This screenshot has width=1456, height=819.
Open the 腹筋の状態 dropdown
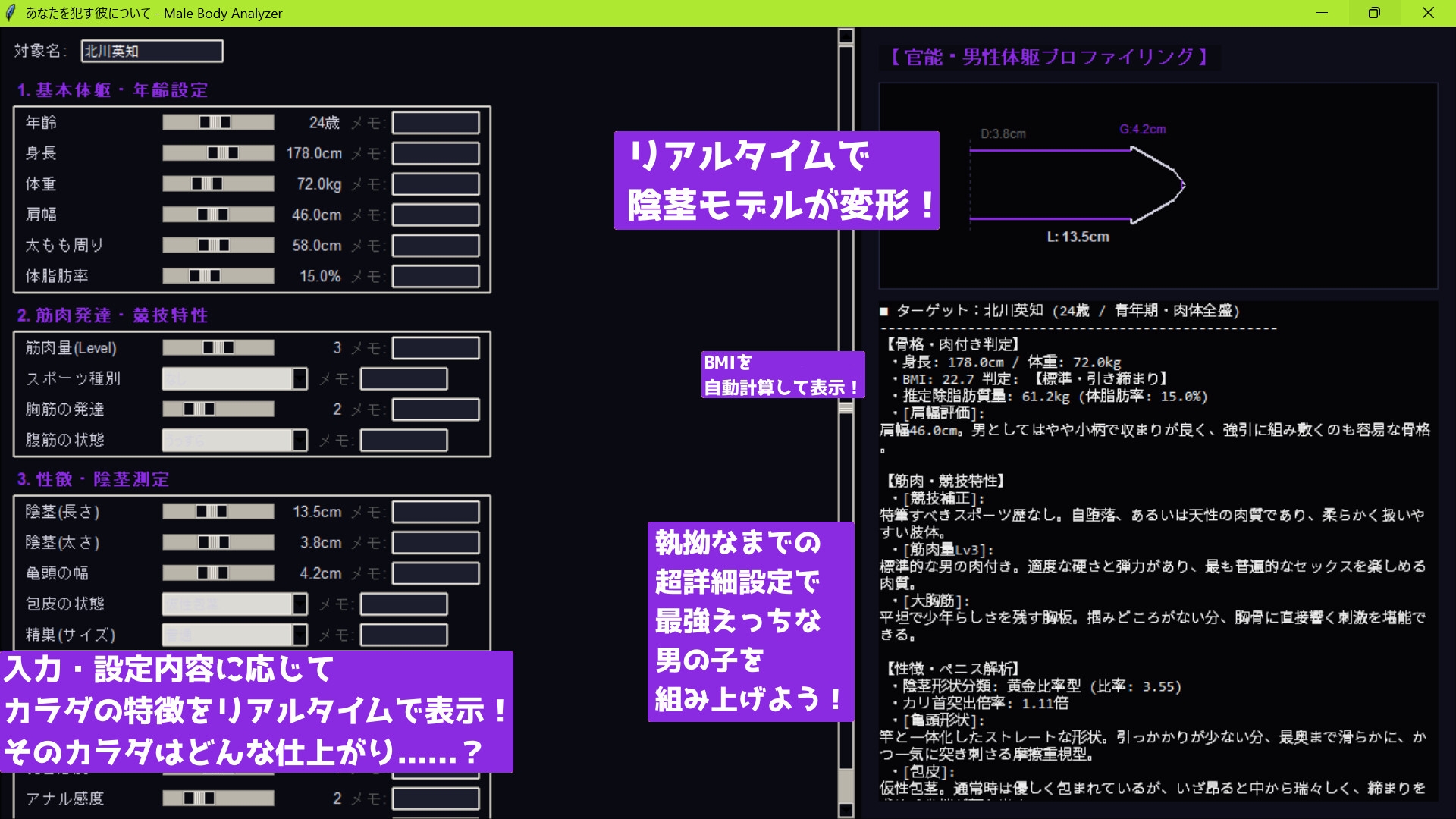coord(234,440)
